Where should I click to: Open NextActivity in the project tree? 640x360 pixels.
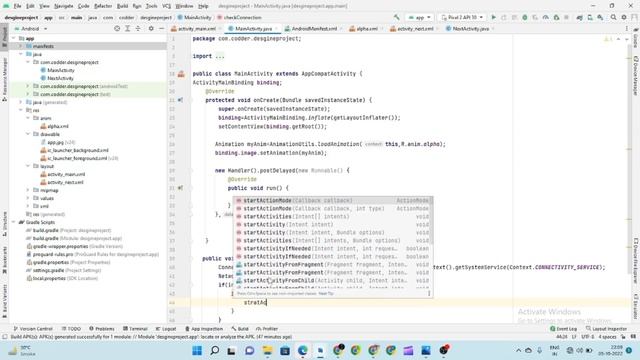coord(60,78)
